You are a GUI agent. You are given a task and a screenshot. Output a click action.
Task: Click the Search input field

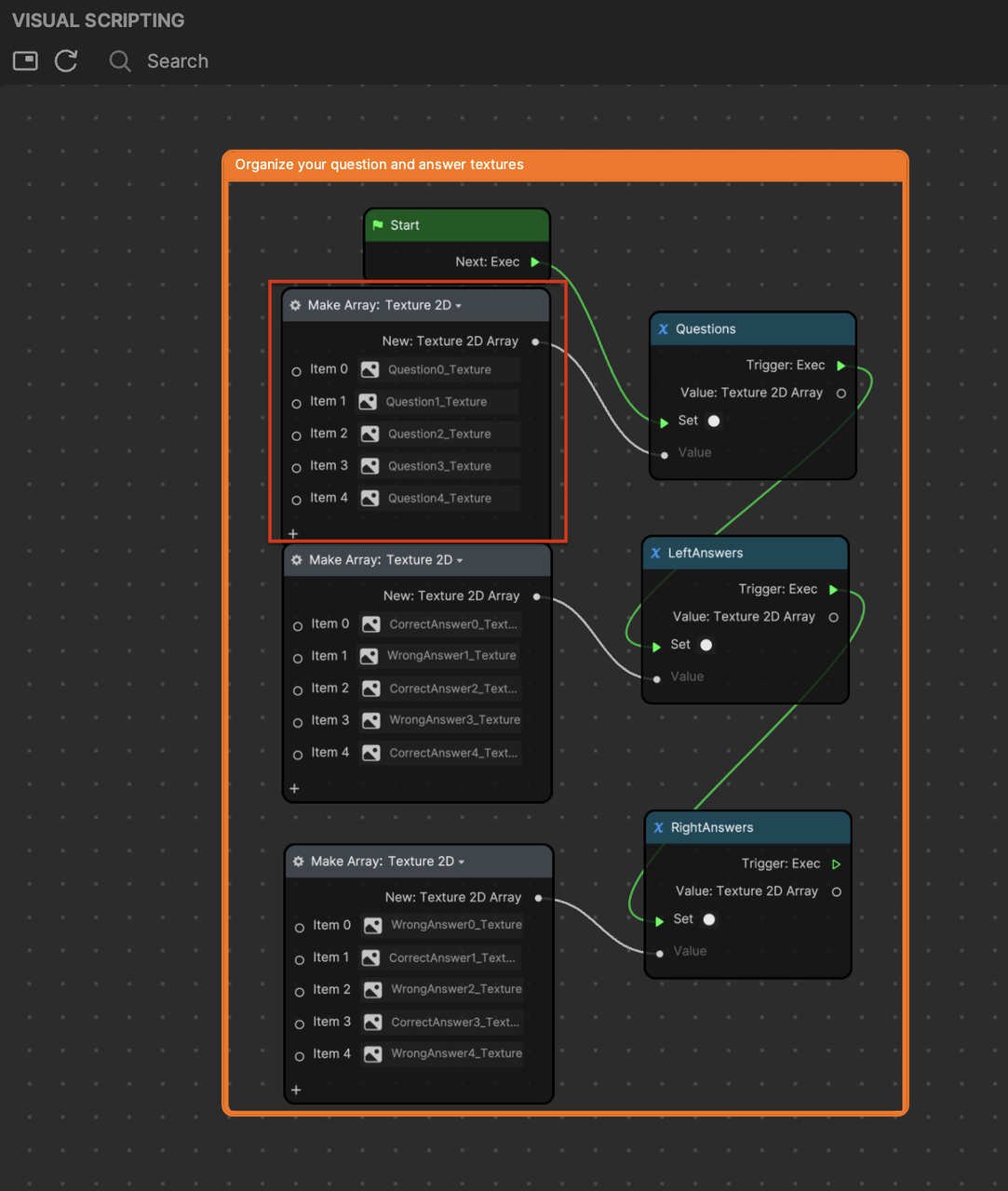[177, 61]
